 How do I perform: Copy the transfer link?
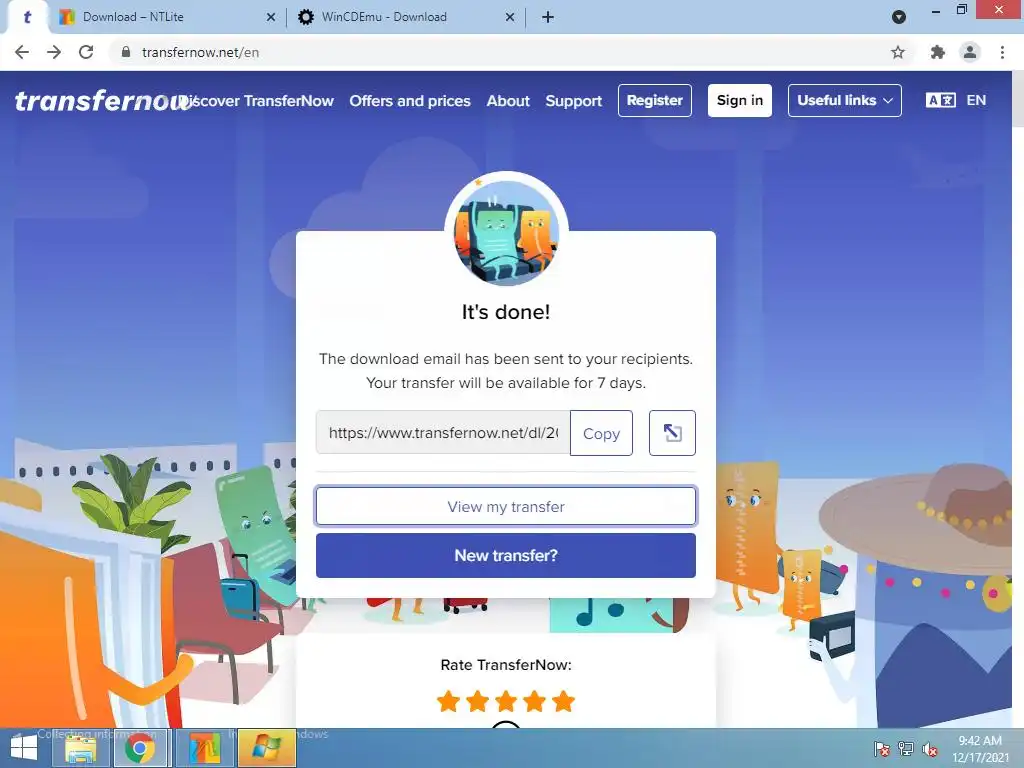601,433
